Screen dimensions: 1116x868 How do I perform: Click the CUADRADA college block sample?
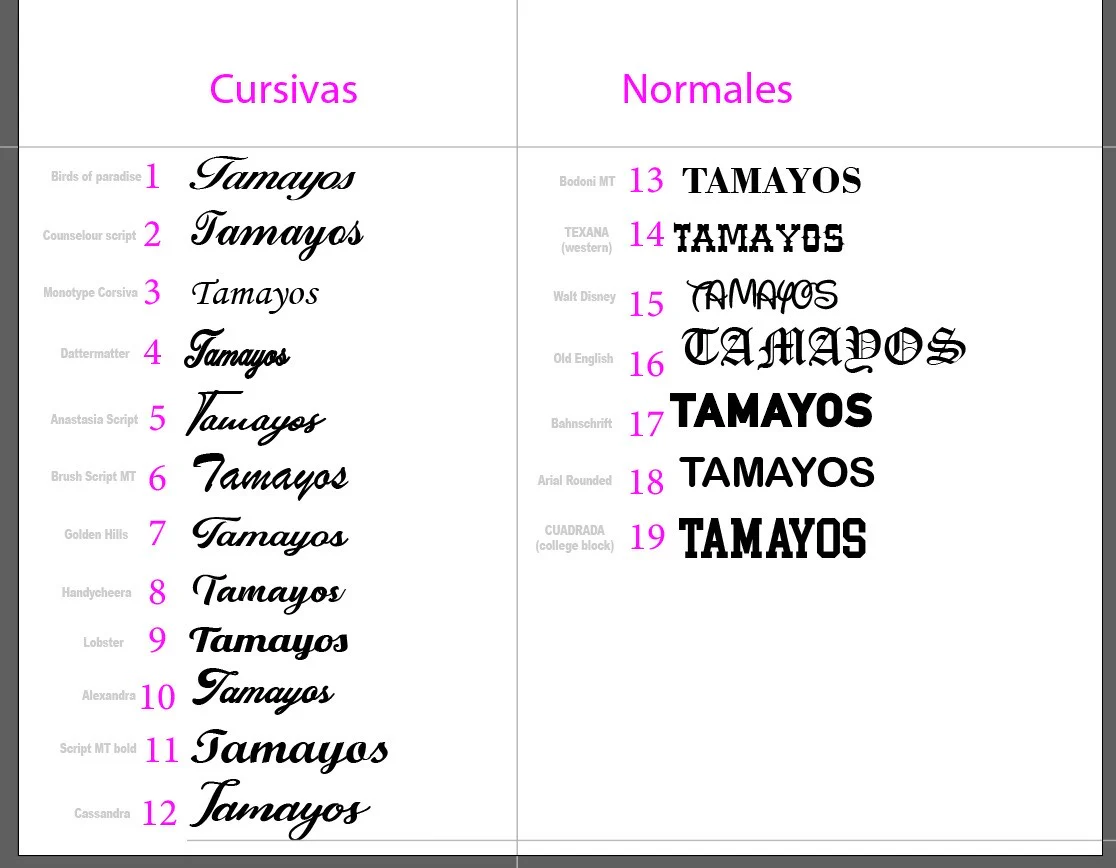(x=772, y=538)
